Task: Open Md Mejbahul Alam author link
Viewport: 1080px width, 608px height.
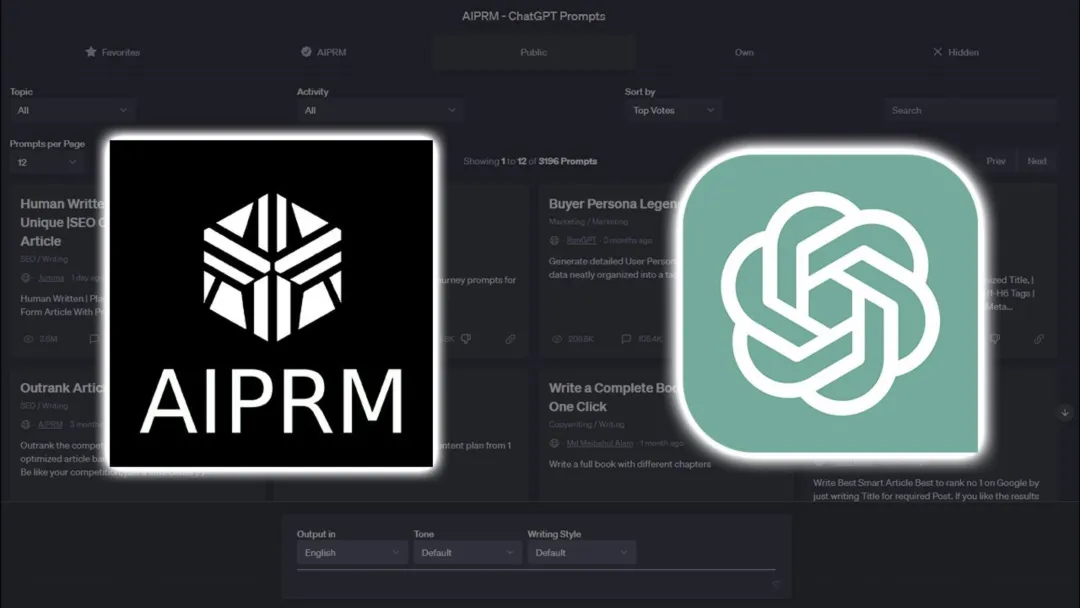Action: [599, 443]
